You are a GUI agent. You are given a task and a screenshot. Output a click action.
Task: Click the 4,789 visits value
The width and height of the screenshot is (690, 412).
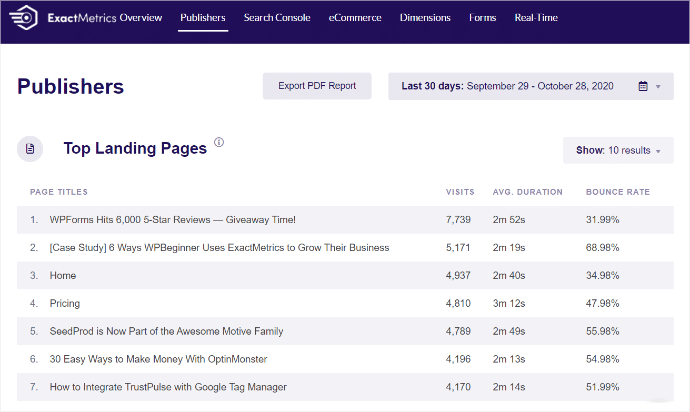click(x=458, y=331)
